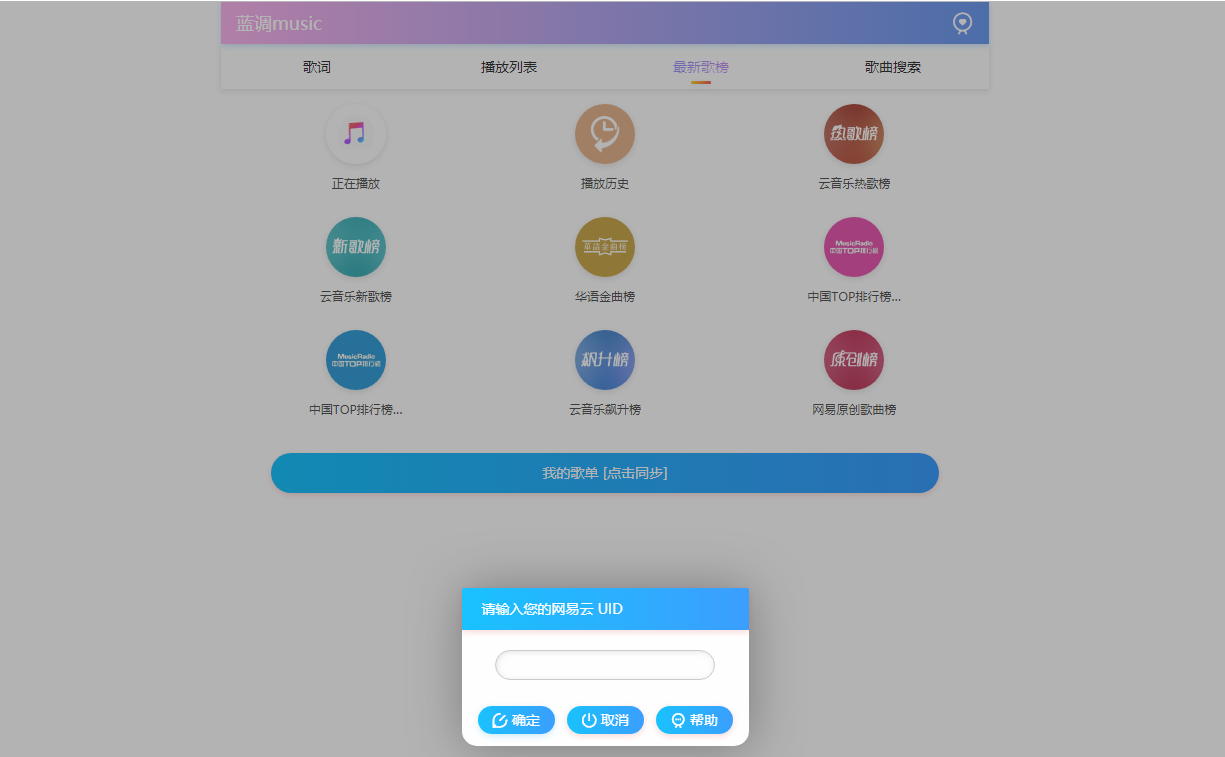The height and width of the screenshot is (757, 1225).
Task: Cancel the dialog with 取消 button
Action: pos(605,720)
